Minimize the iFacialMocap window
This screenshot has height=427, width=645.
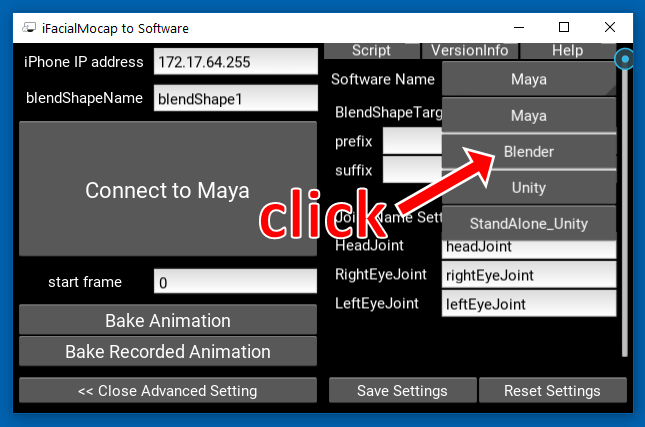coord(519,28)
